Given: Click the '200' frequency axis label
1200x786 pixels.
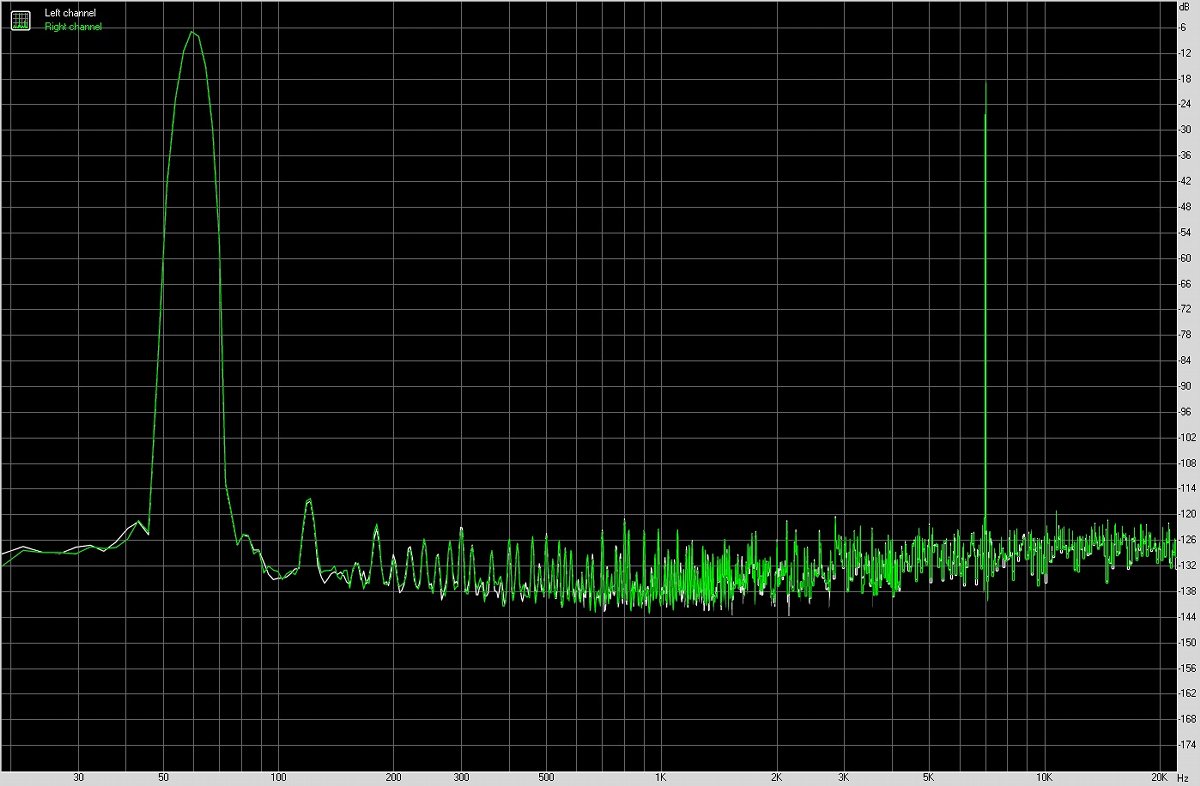Looking at the screenshot, I should coord(394,776).
